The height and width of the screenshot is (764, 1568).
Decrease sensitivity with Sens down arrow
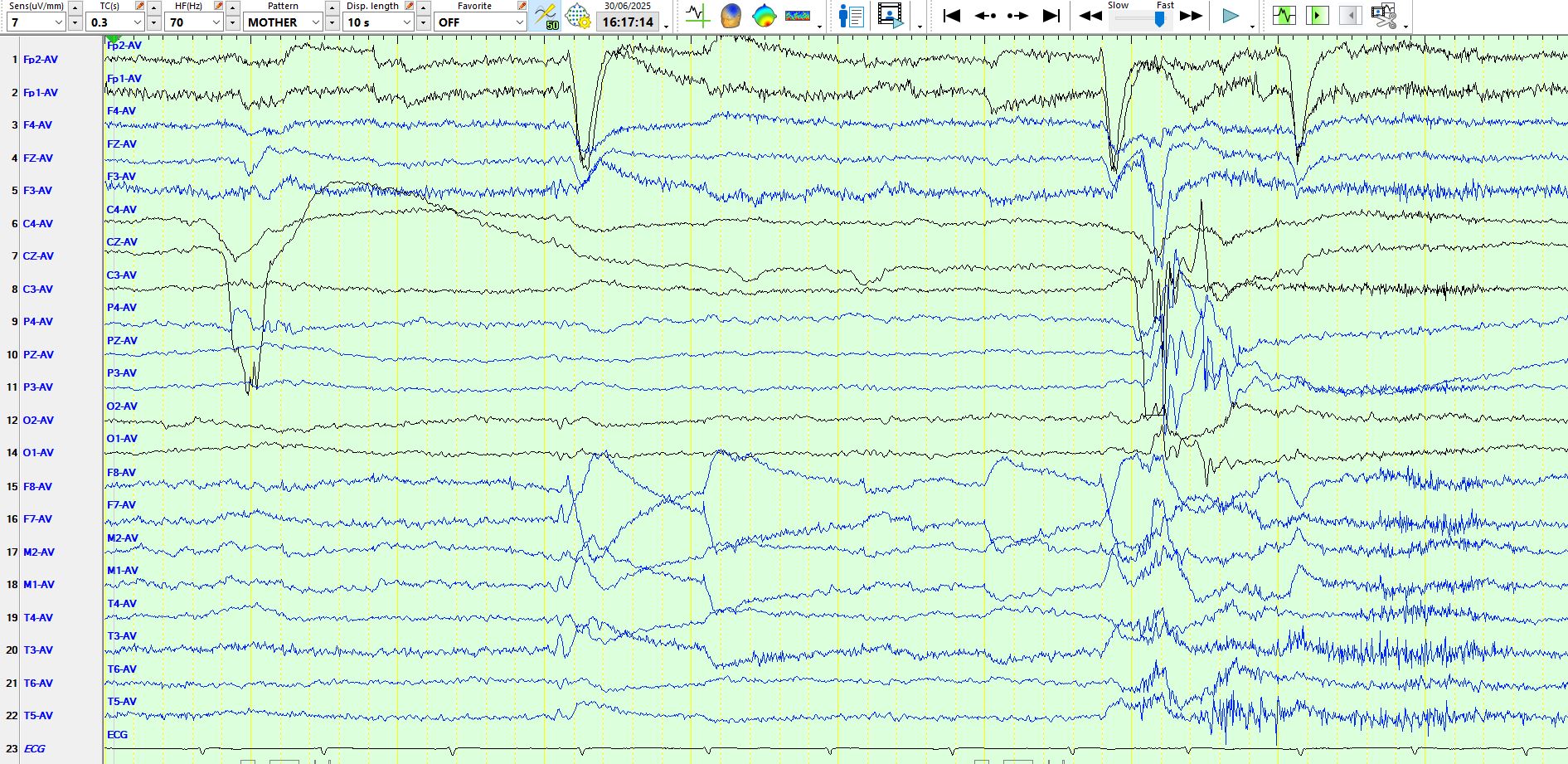[75, 23]
